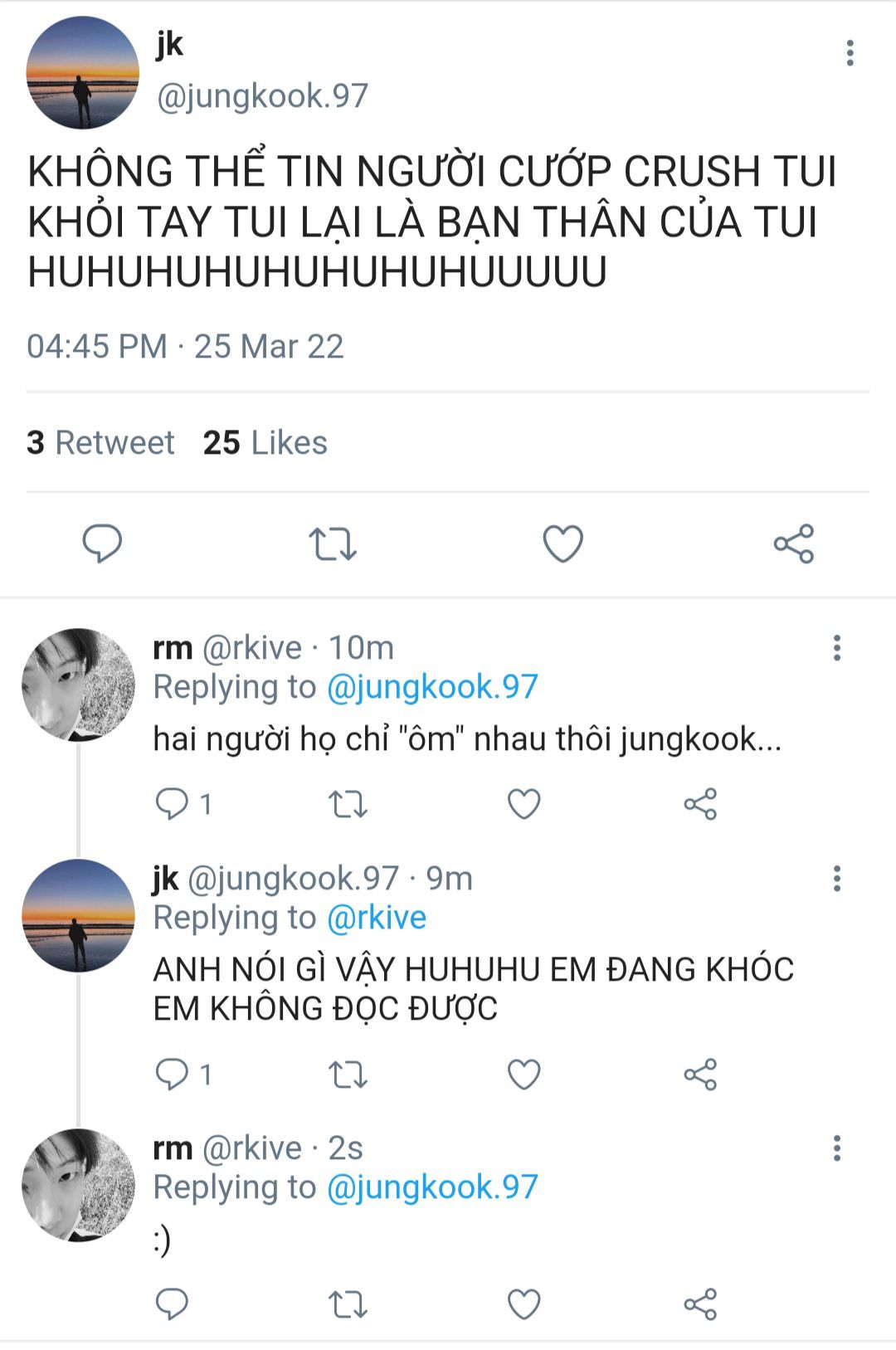Open options menu on rm's 10m reply
Screen dimensions: 896x1350
pos(837,648)
